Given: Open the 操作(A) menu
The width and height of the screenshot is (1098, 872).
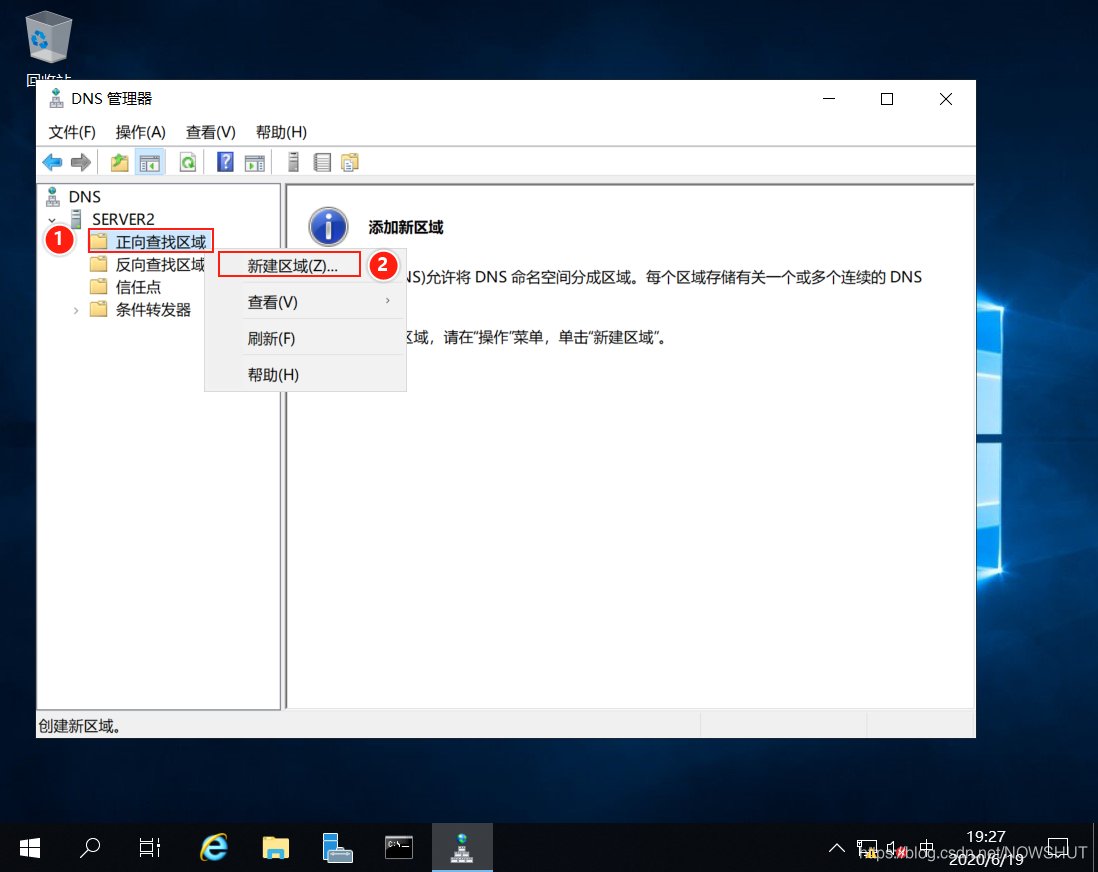Looking at the screenshot, I should coord(140,132).
